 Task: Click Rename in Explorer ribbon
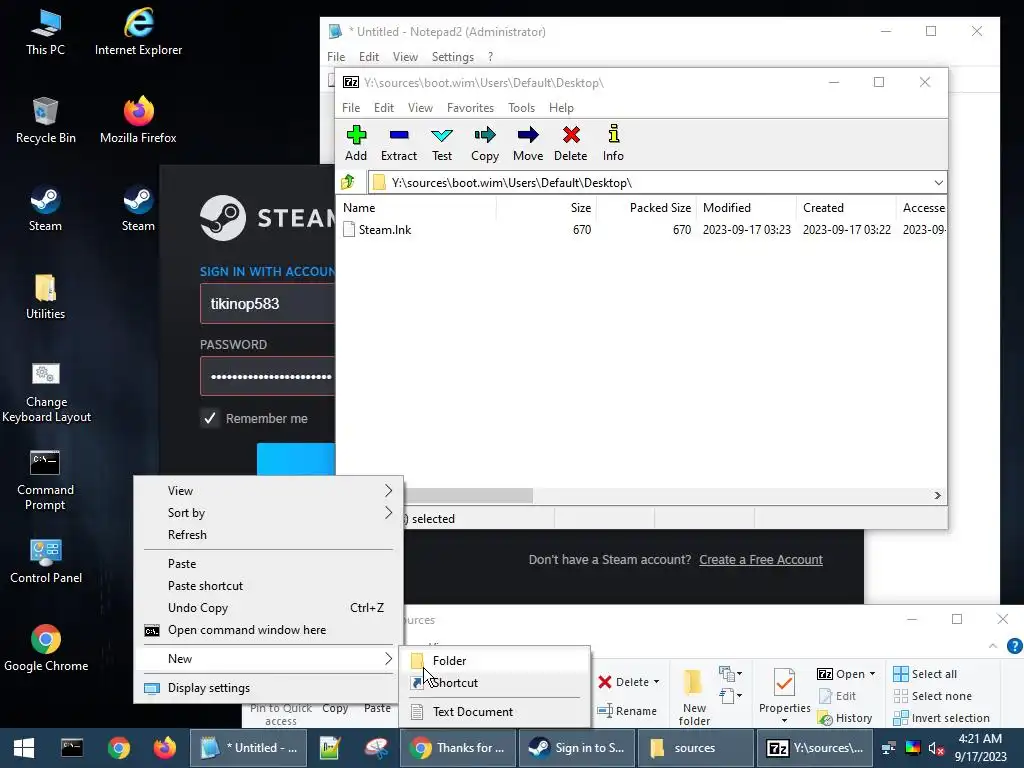click(627, 711)
